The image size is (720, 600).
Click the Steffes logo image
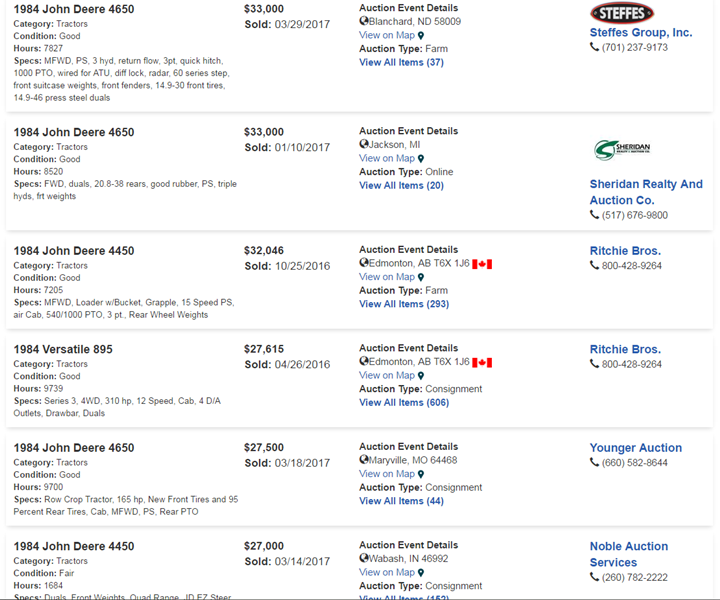tap(622, 13)
